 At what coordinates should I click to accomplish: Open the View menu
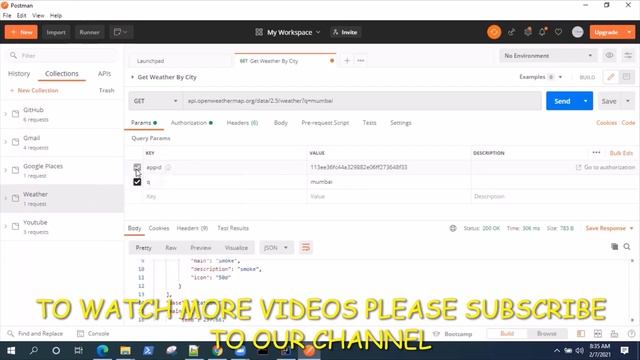click(x=38, y=16)
